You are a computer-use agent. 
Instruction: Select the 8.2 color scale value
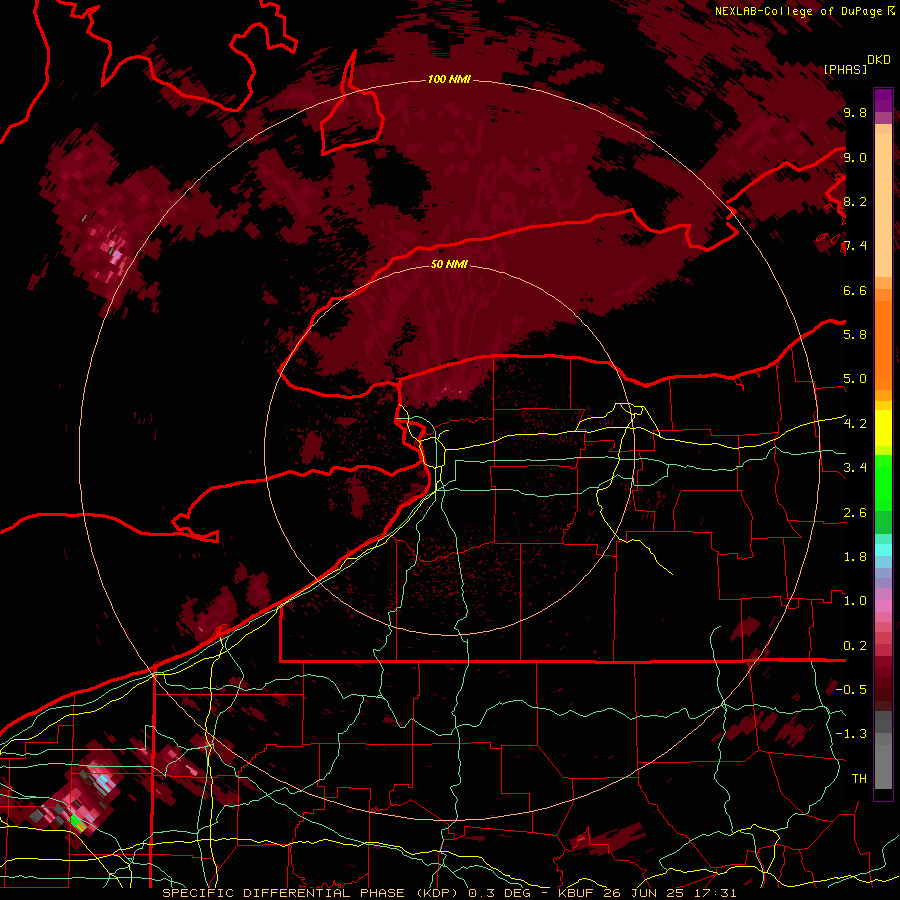click(x=855, y=201)
